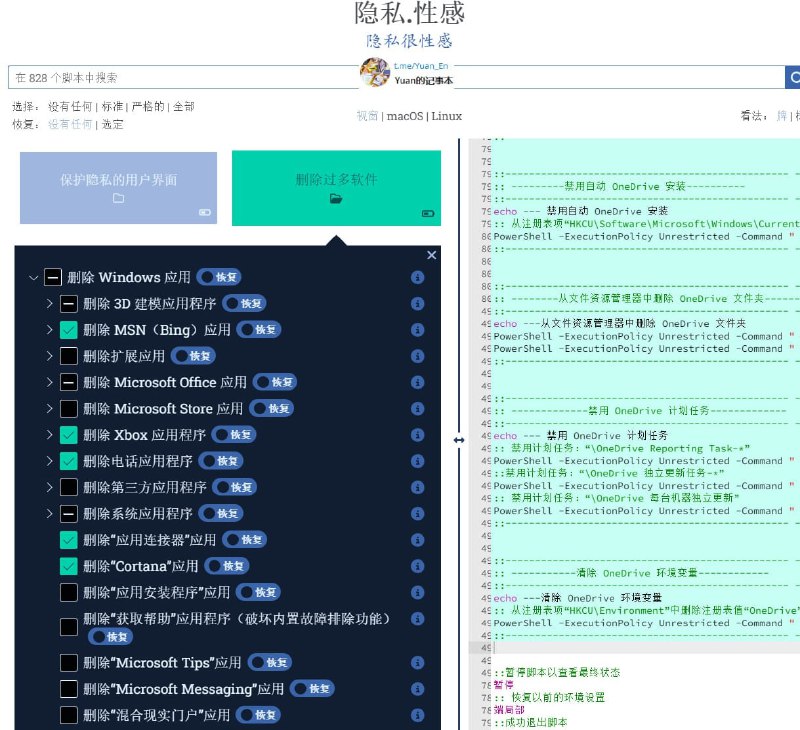
Task: Click the Yuan的记事本 avatar image
Action: click(375, 72)
